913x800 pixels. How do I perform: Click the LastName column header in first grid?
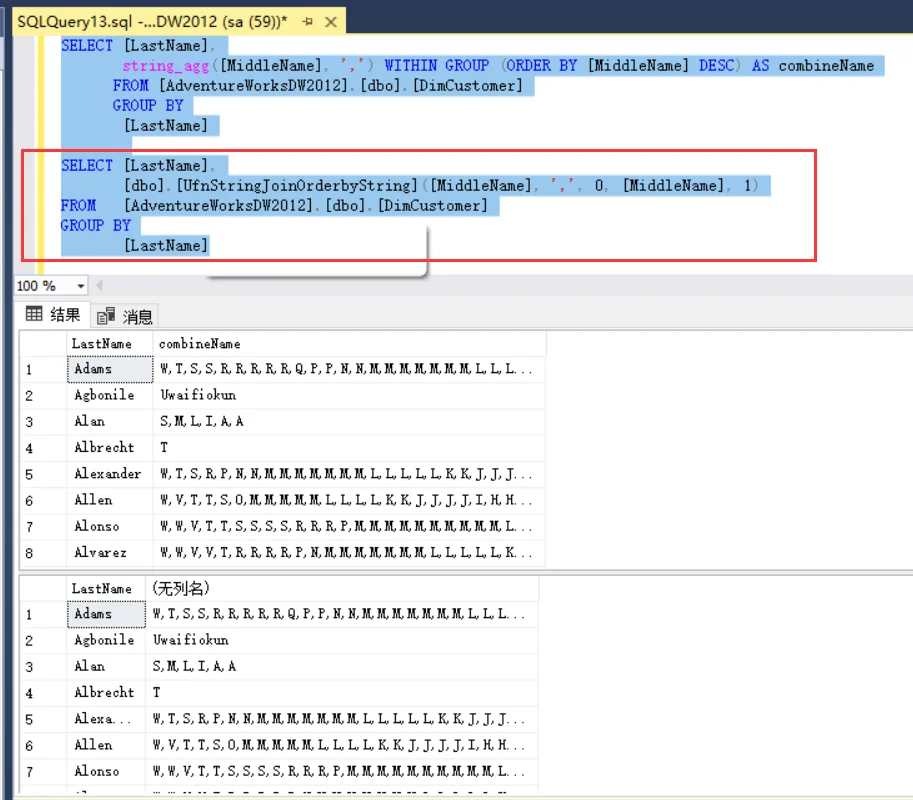(x=109, y=344)
